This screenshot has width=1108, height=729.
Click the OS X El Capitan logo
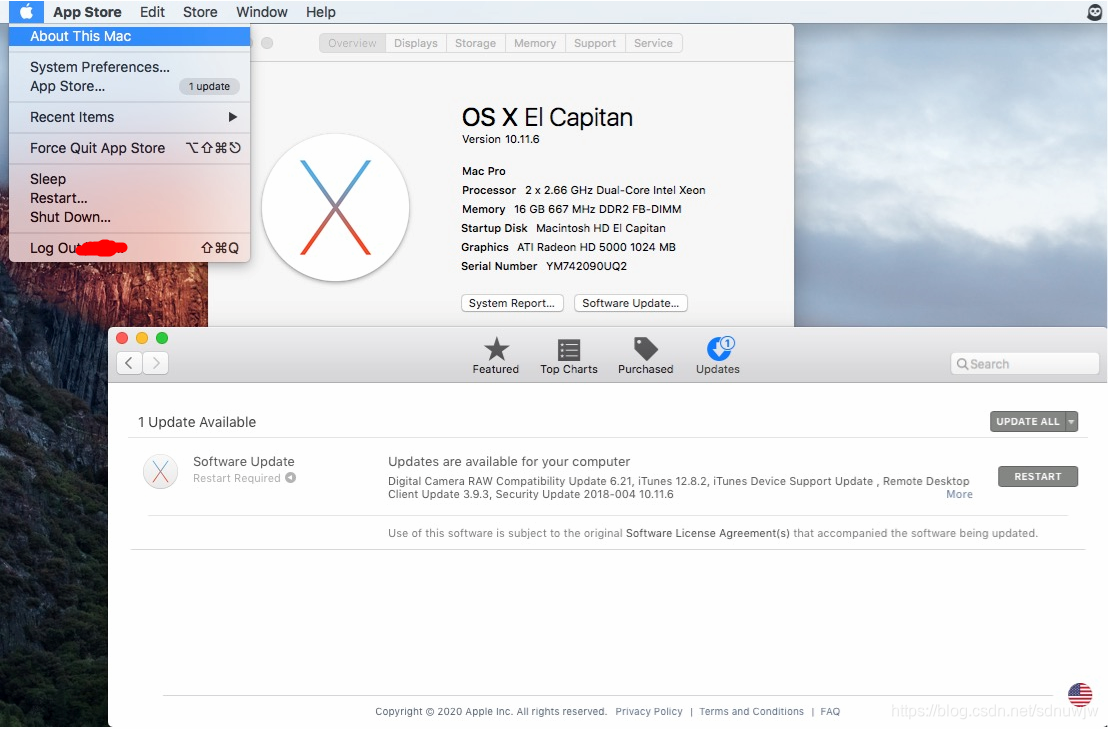(336, 208)
